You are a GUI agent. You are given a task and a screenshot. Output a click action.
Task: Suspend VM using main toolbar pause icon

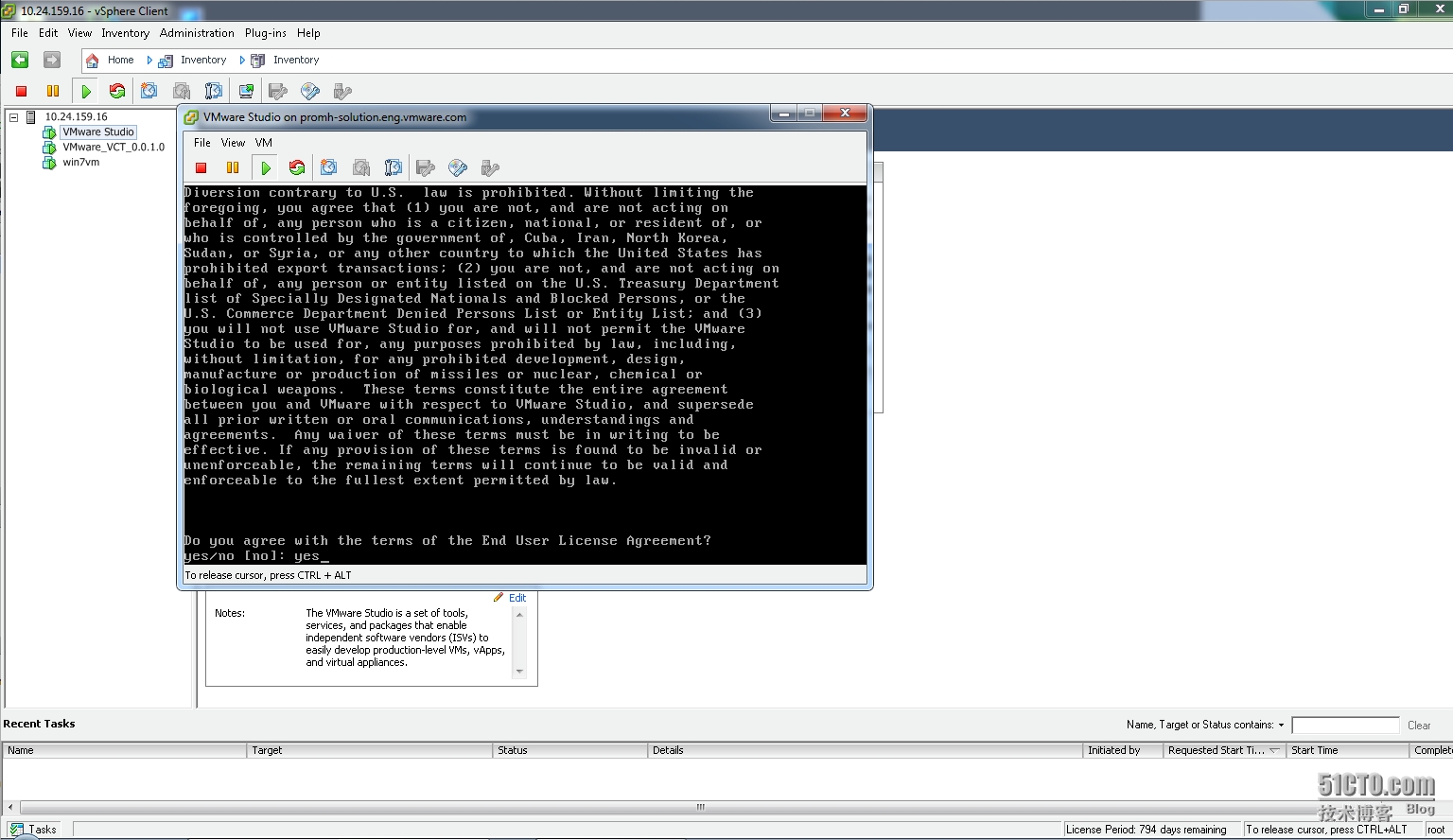click(53, 91)
